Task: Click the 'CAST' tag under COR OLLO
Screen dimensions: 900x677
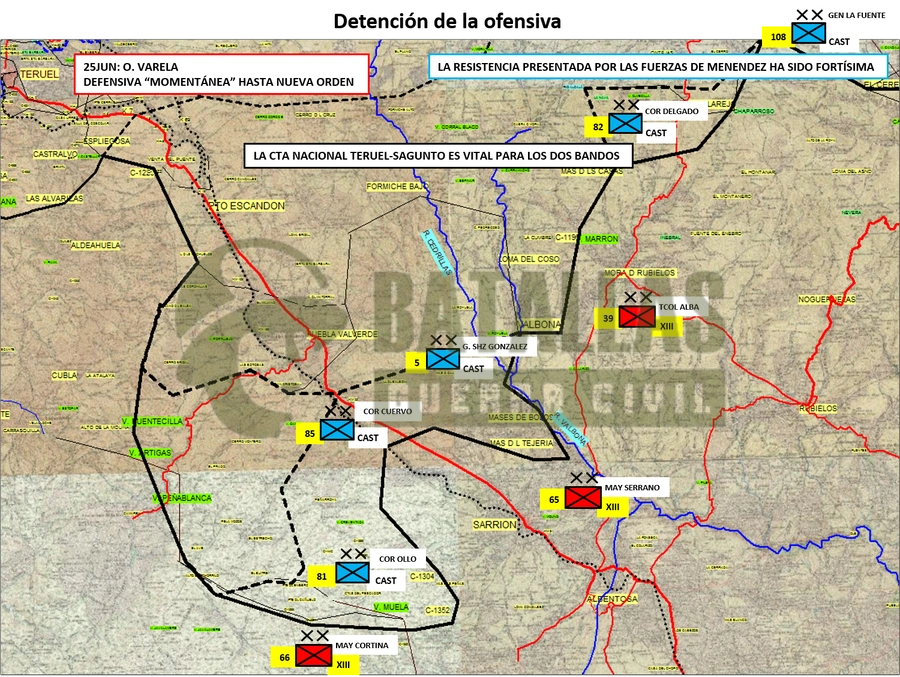Action: pos(386,581)
